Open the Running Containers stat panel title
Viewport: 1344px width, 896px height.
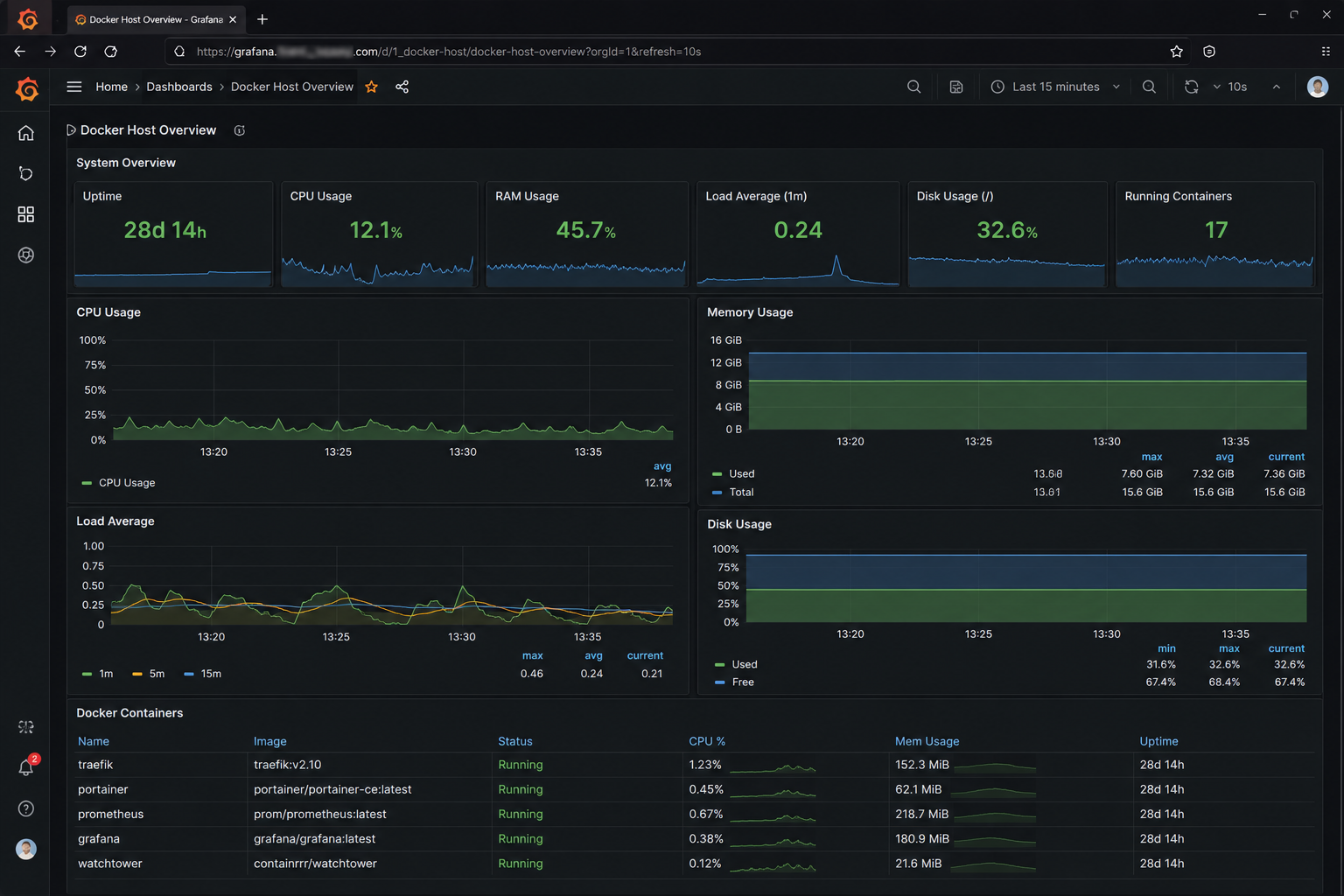[x=1178, y=196]
